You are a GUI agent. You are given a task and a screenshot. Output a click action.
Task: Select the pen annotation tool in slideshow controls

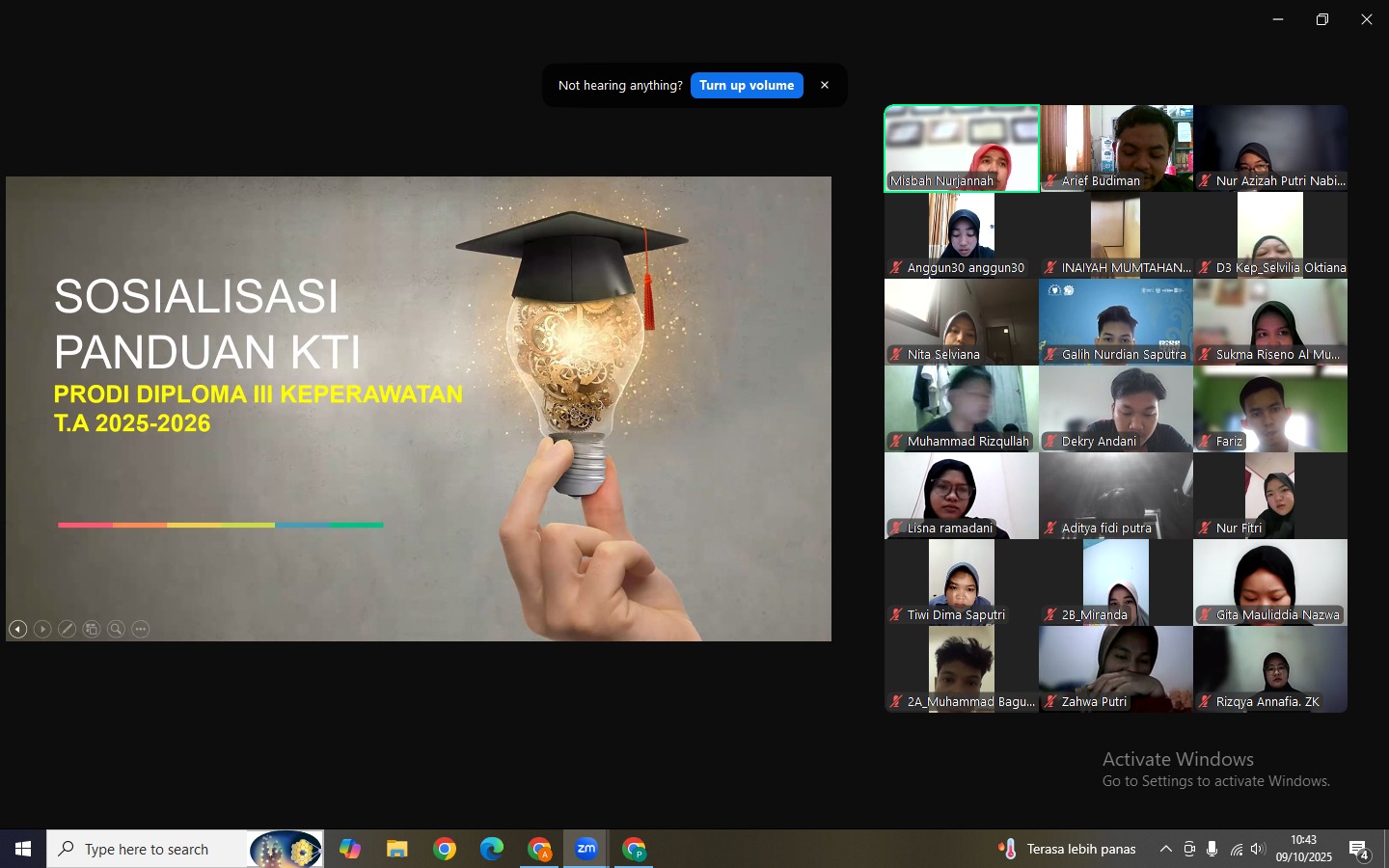67,629
